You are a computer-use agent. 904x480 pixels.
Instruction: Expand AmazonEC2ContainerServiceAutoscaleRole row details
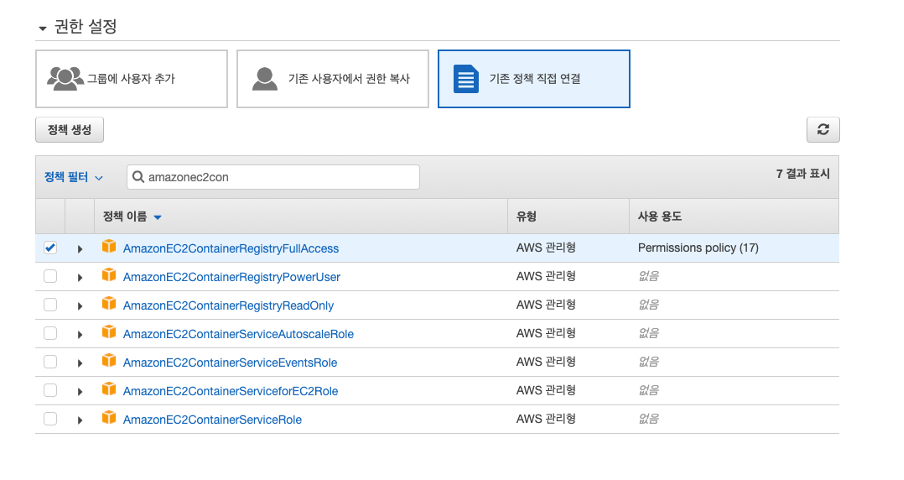[80, 335]
